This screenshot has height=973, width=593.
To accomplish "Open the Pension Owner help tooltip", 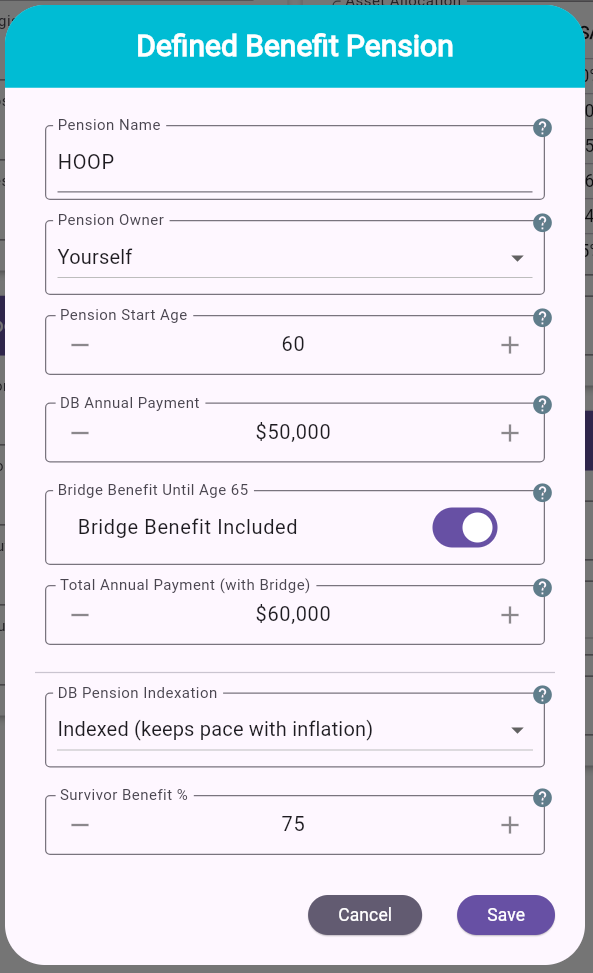I will click(x=542, y=223).
